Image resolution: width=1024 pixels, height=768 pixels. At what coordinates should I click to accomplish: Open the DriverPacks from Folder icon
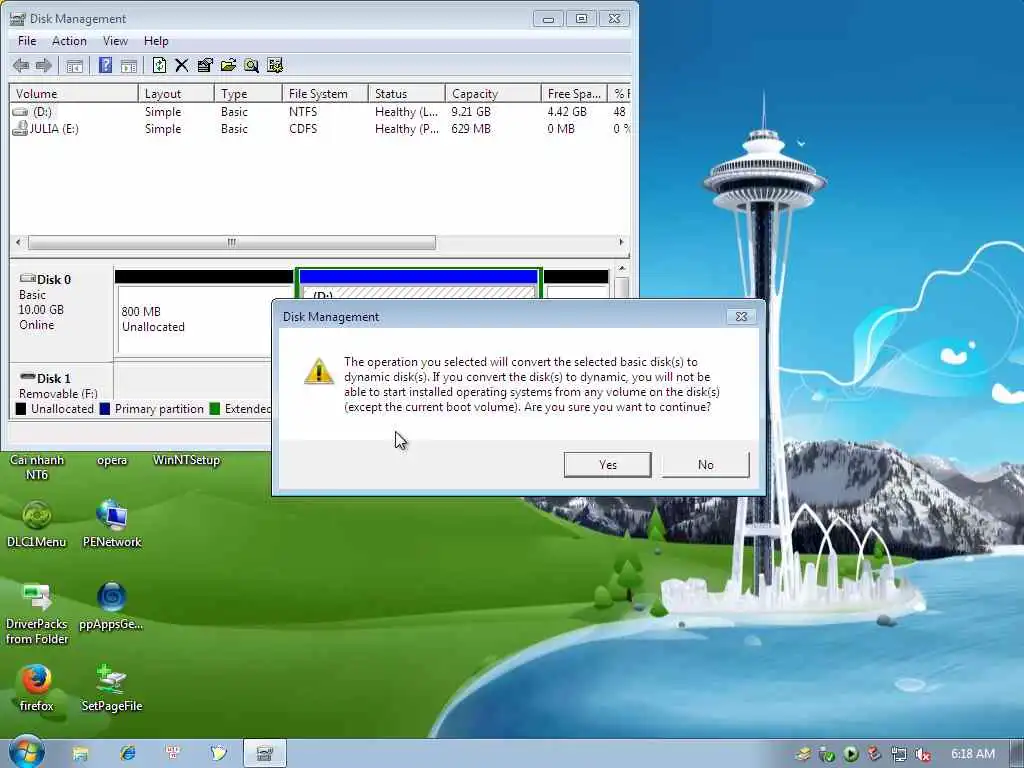pos(37,614)
